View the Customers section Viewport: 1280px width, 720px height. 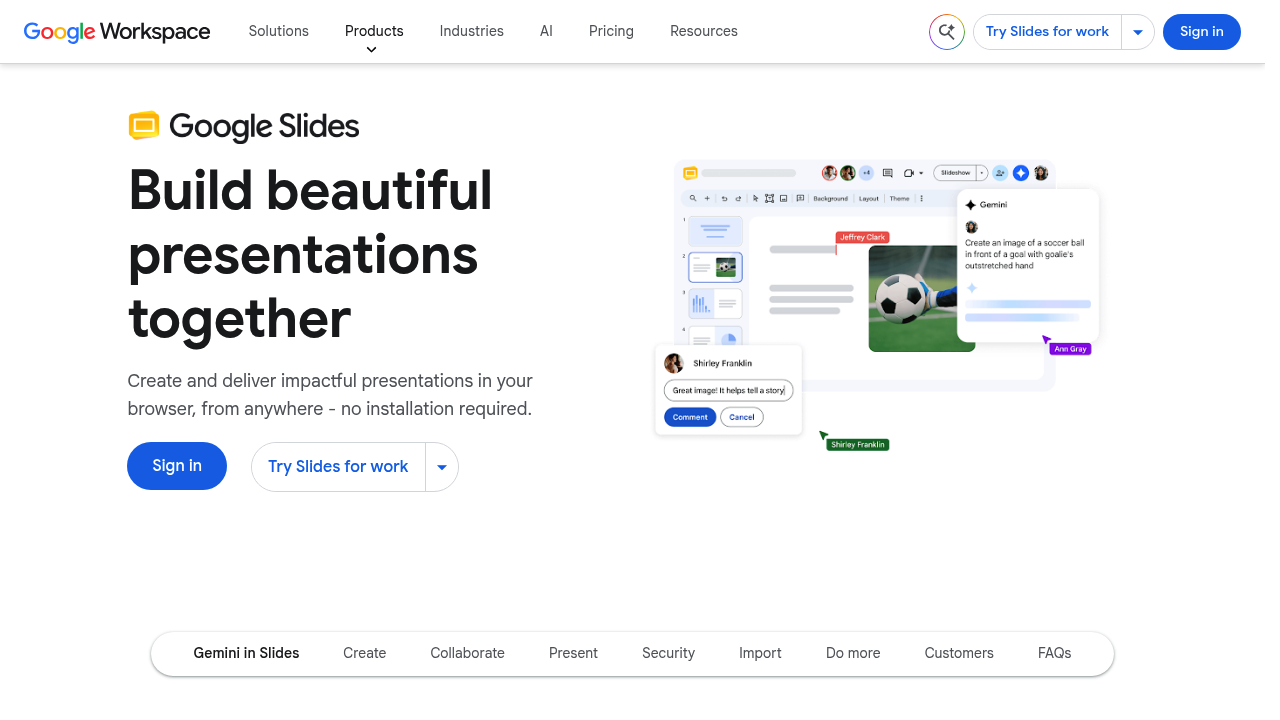pos(959,653)
